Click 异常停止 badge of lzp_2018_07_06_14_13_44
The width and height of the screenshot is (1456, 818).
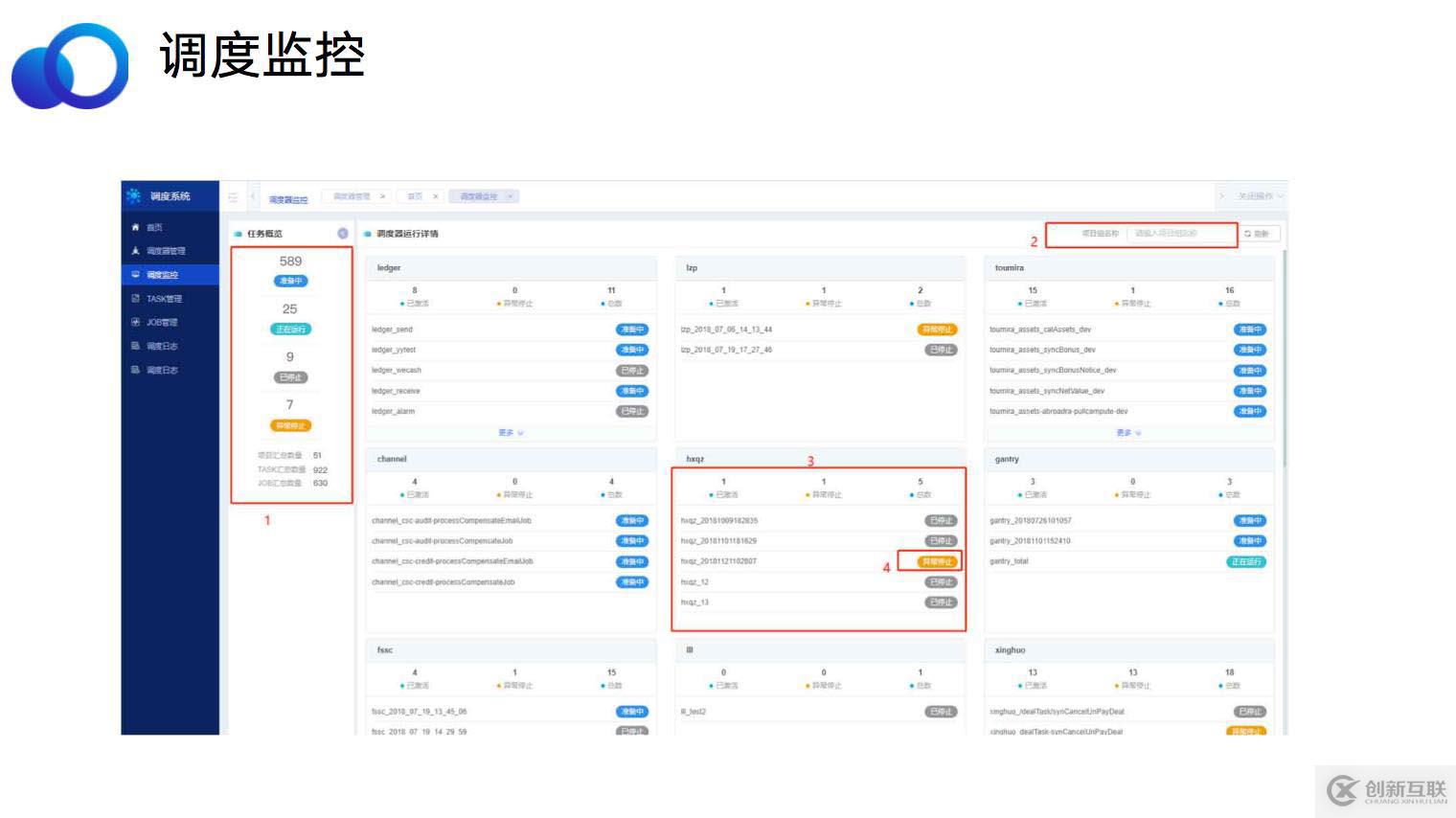pos(938,329)
